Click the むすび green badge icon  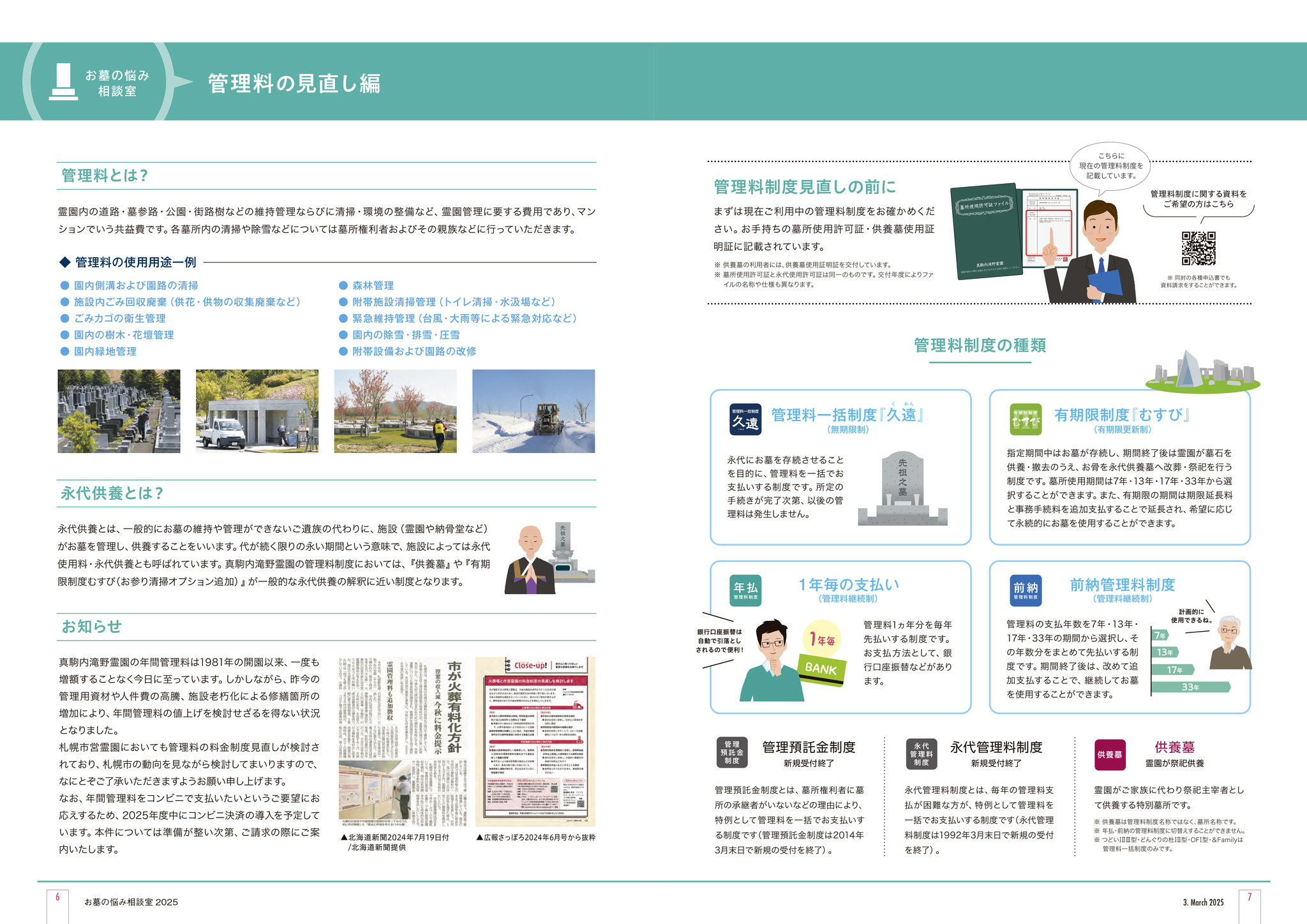click(x=1026, y=420)
